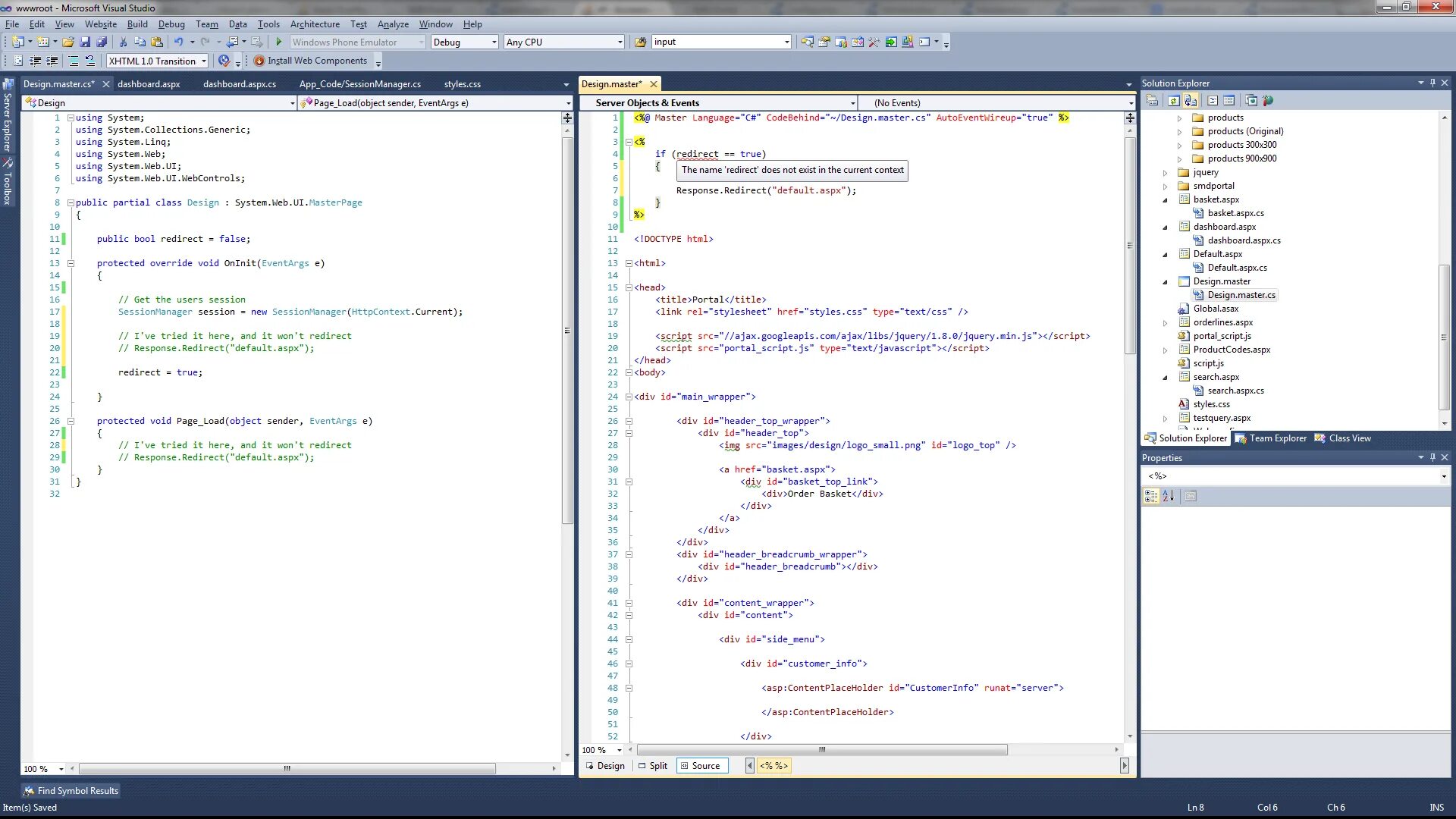Open the Find Symbol Results panel
1456x819 pixels.
pyautogui.click(x=71, y=791)
